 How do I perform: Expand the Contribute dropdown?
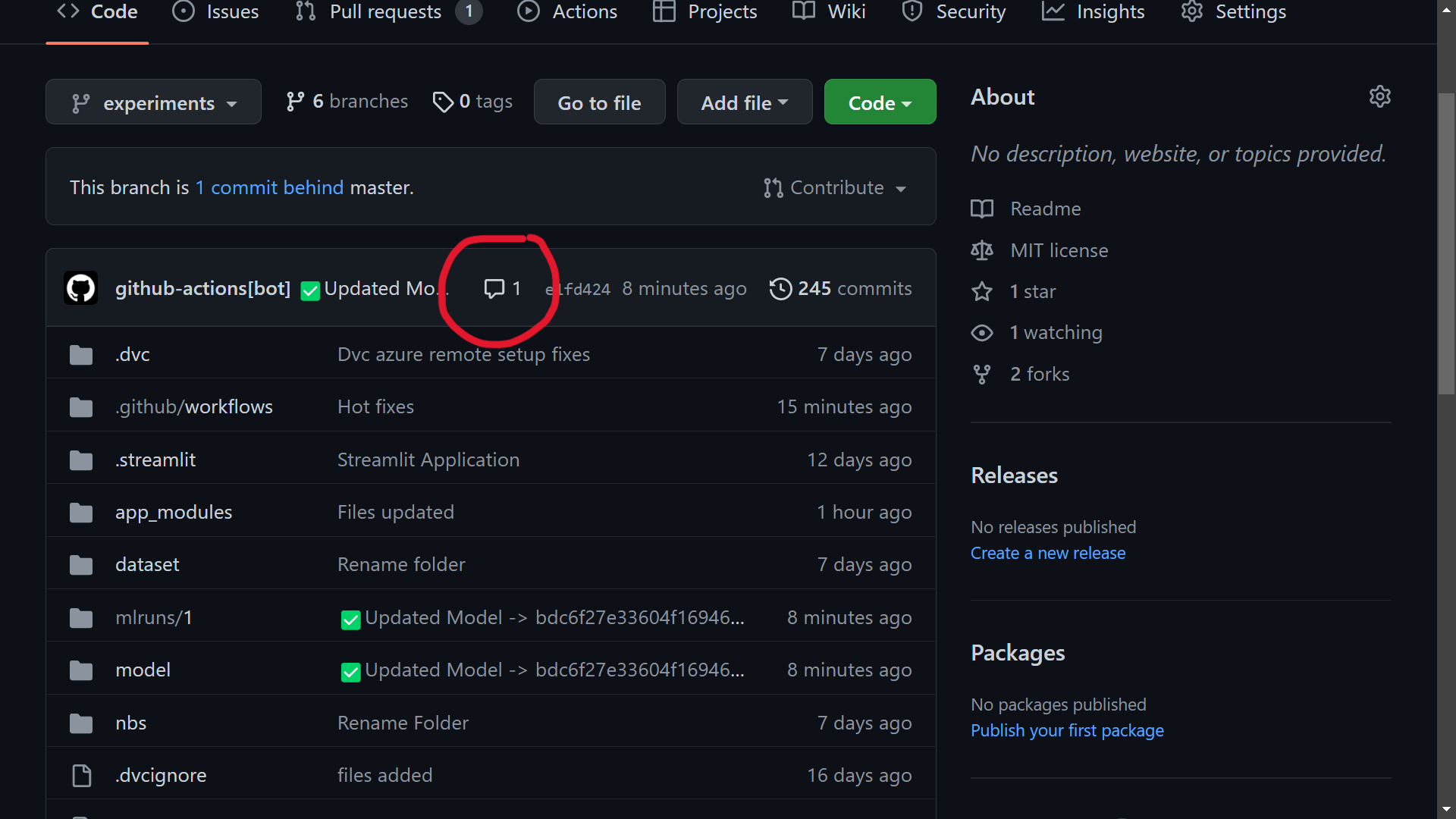coord(835,187)
